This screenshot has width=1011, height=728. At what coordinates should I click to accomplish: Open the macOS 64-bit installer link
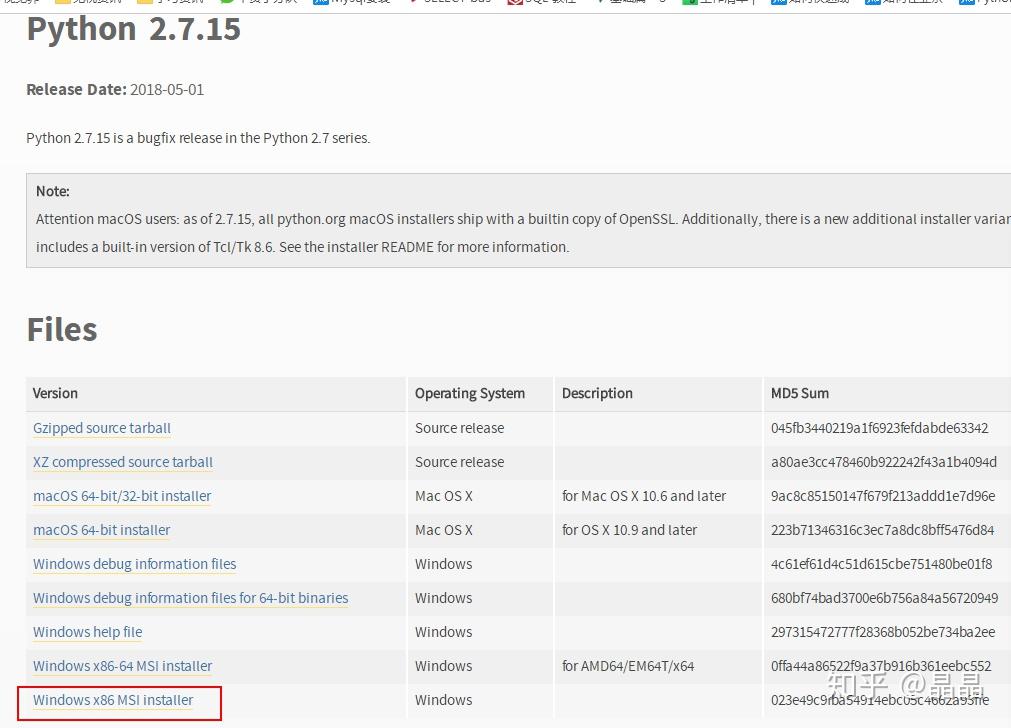tap(102, 530)
